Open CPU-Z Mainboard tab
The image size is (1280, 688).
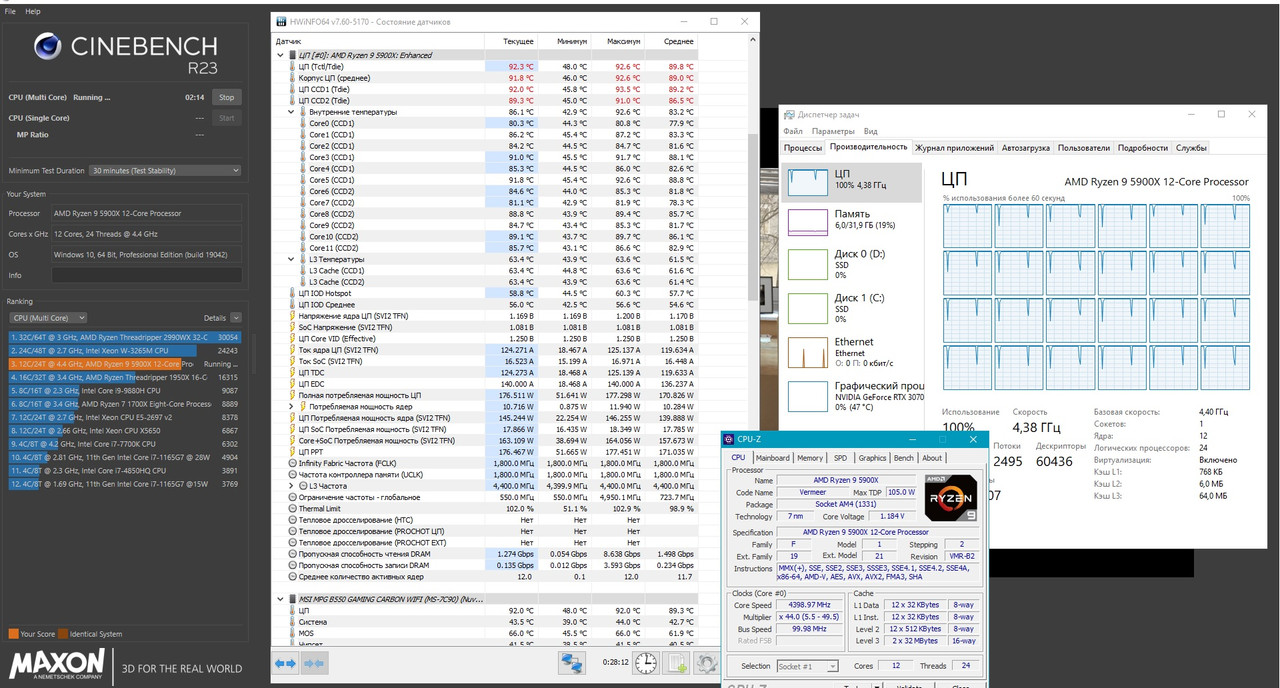pyautogui.click(x=771, y=458)
